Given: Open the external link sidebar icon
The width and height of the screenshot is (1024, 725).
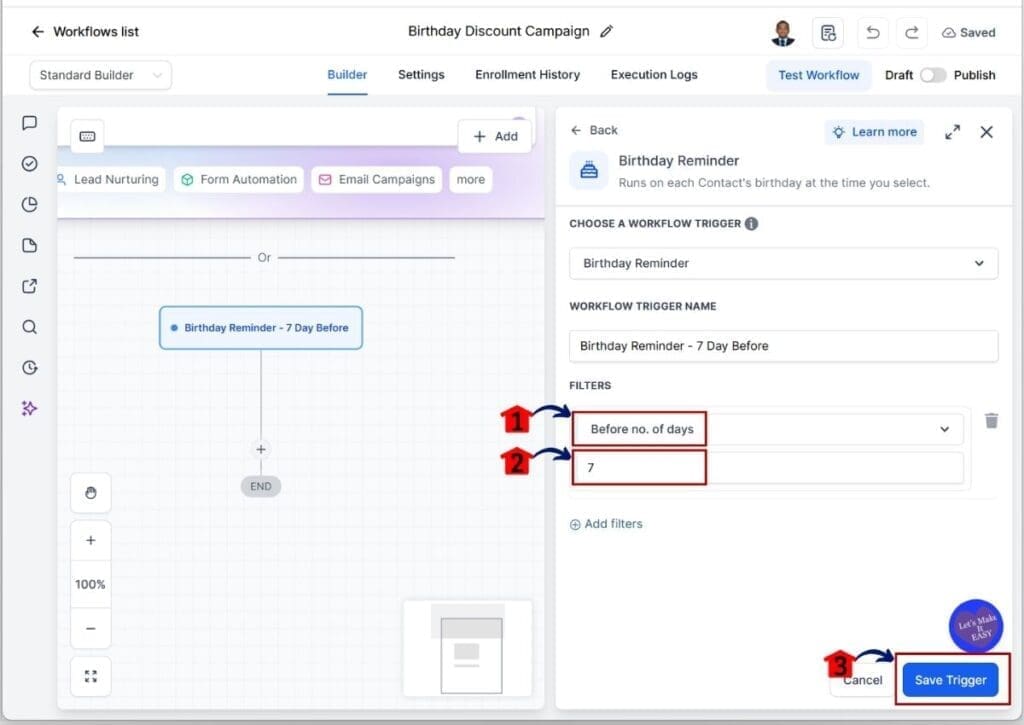Looking at the screenshot, I should [29, 286].
